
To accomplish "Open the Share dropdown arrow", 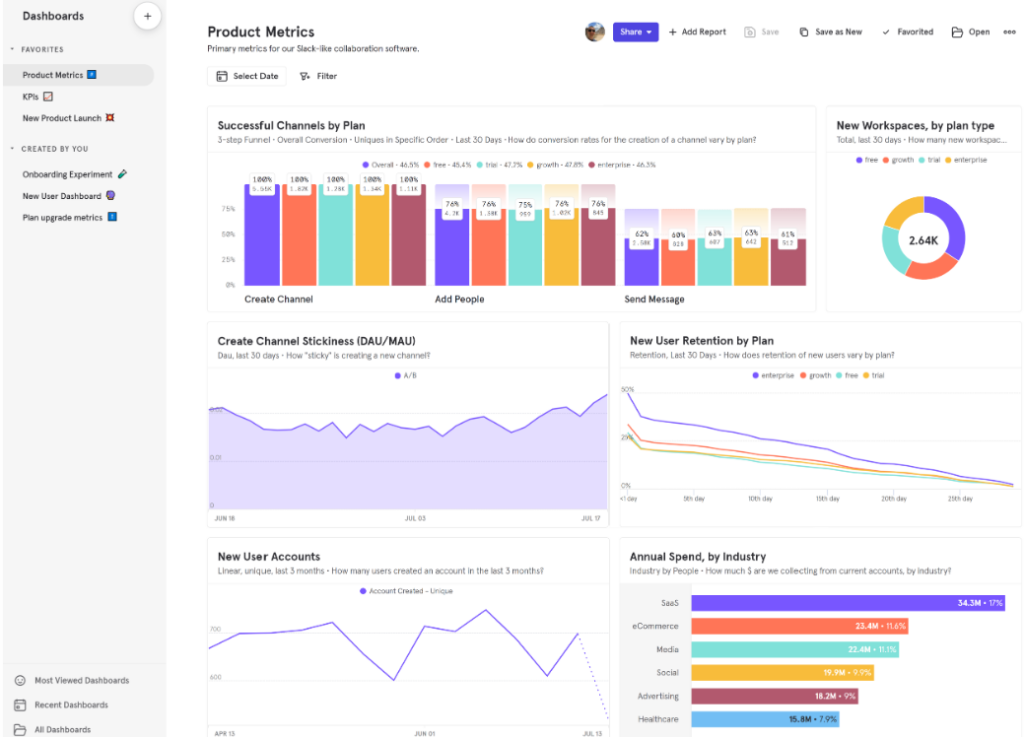I will [x=650, y=31].
